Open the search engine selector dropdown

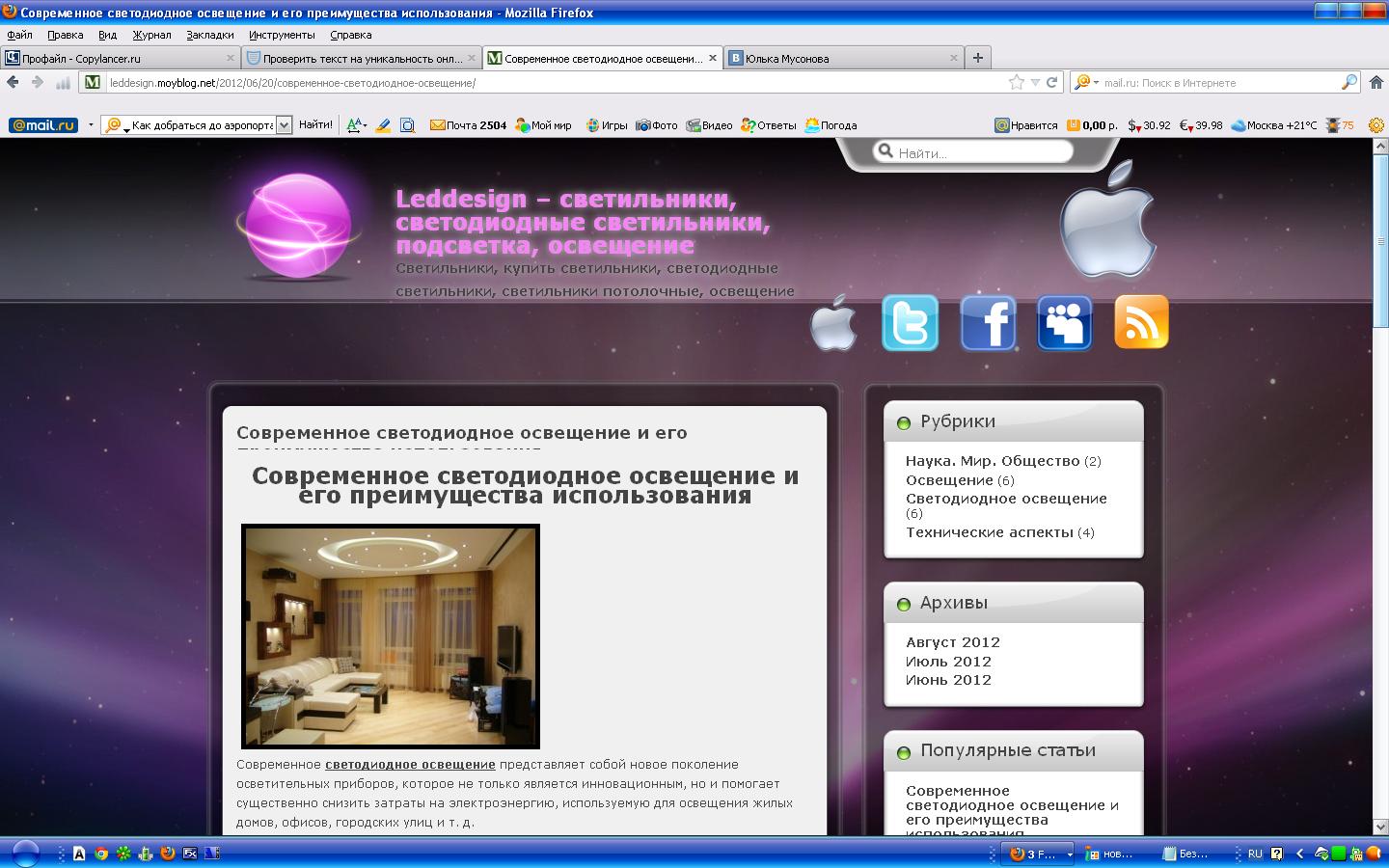pos(1087,83)
